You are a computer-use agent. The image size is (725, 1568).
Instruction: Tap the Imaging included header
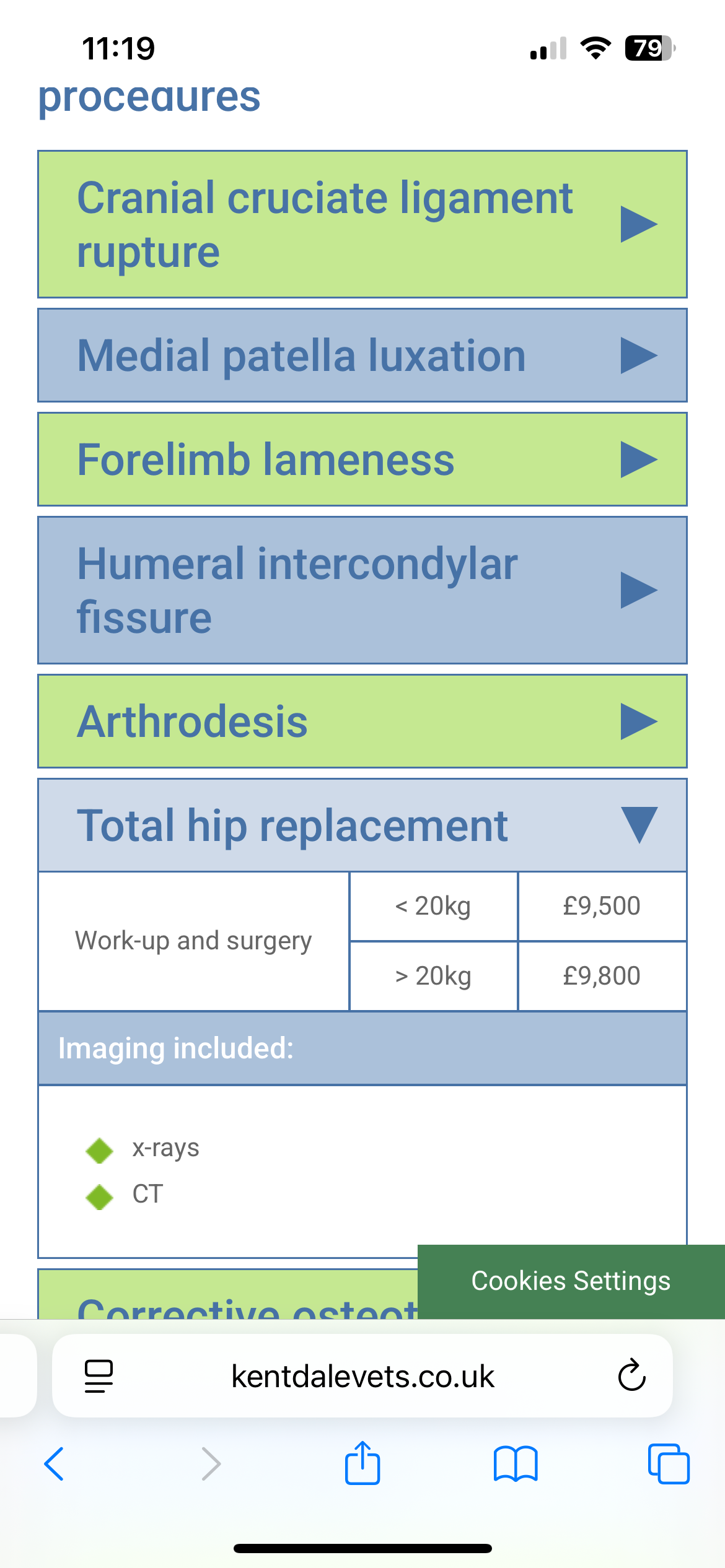click(362, 1048)
